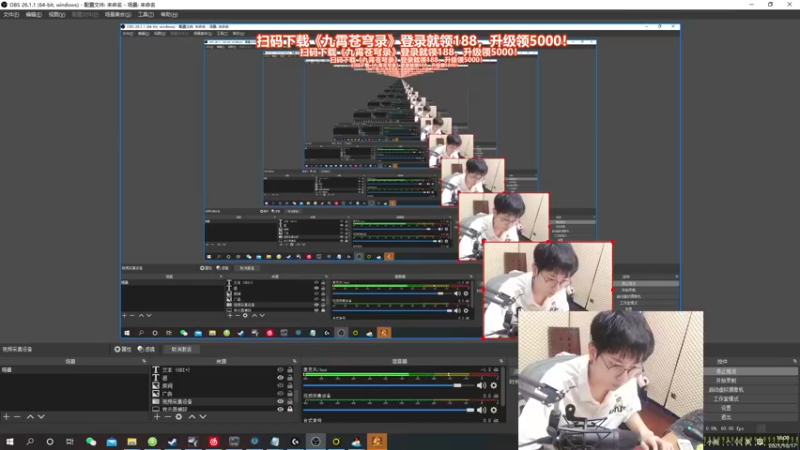Image resolution: width=800 pixels, height=450 pixels.
Task: Toggle eye icon of image source above 广告
Action: [280, 386]
